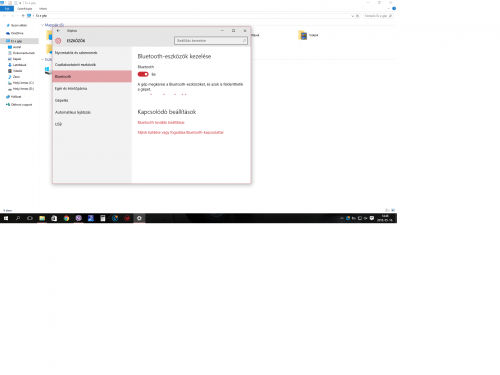Open Egér és érintőpárna settings page

pyautogui.click(x=92, y=88)
